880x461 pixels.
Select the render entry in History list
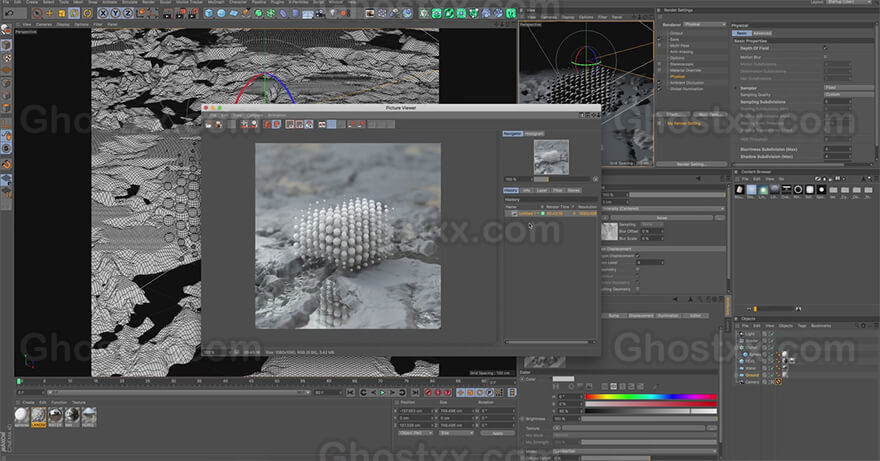[551, 213]
